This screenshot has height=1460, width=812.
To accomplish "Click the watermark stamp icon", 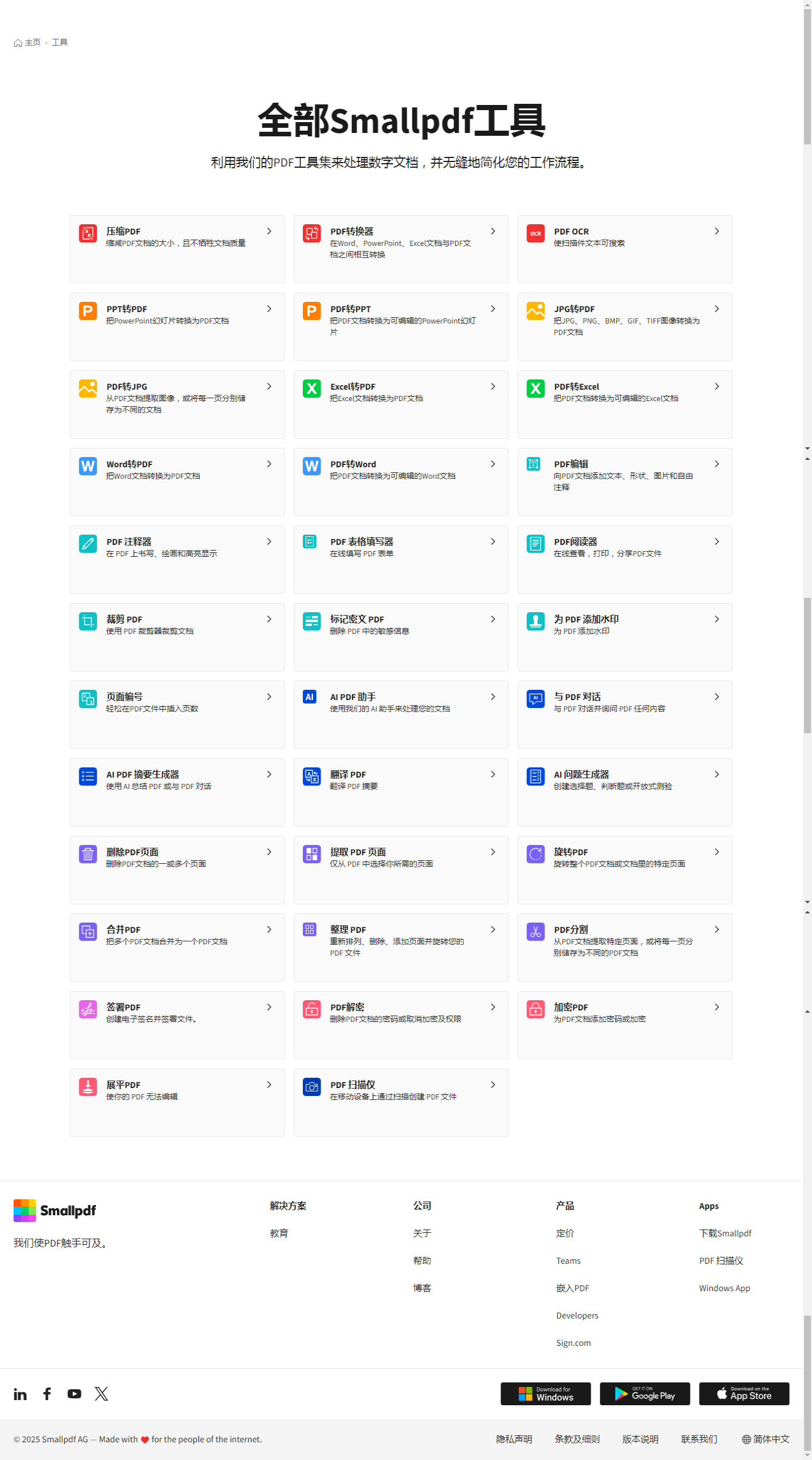I will point(535,621).
